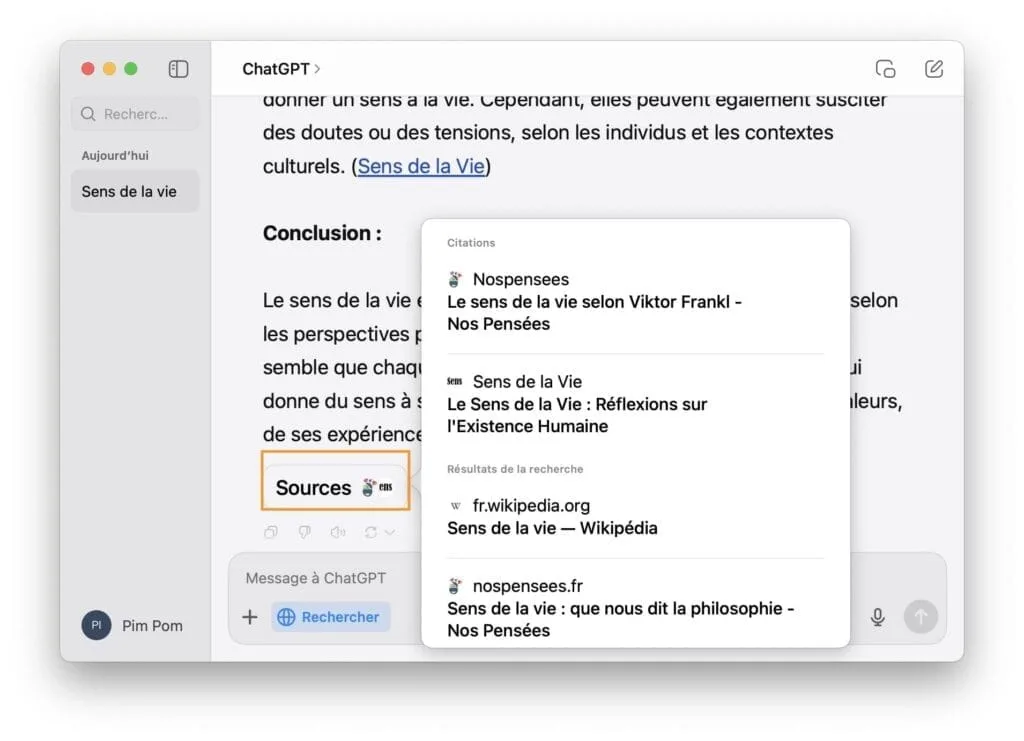Click the ChatGPT title text
Viewport: 1024px width, 741px height.
276,69
